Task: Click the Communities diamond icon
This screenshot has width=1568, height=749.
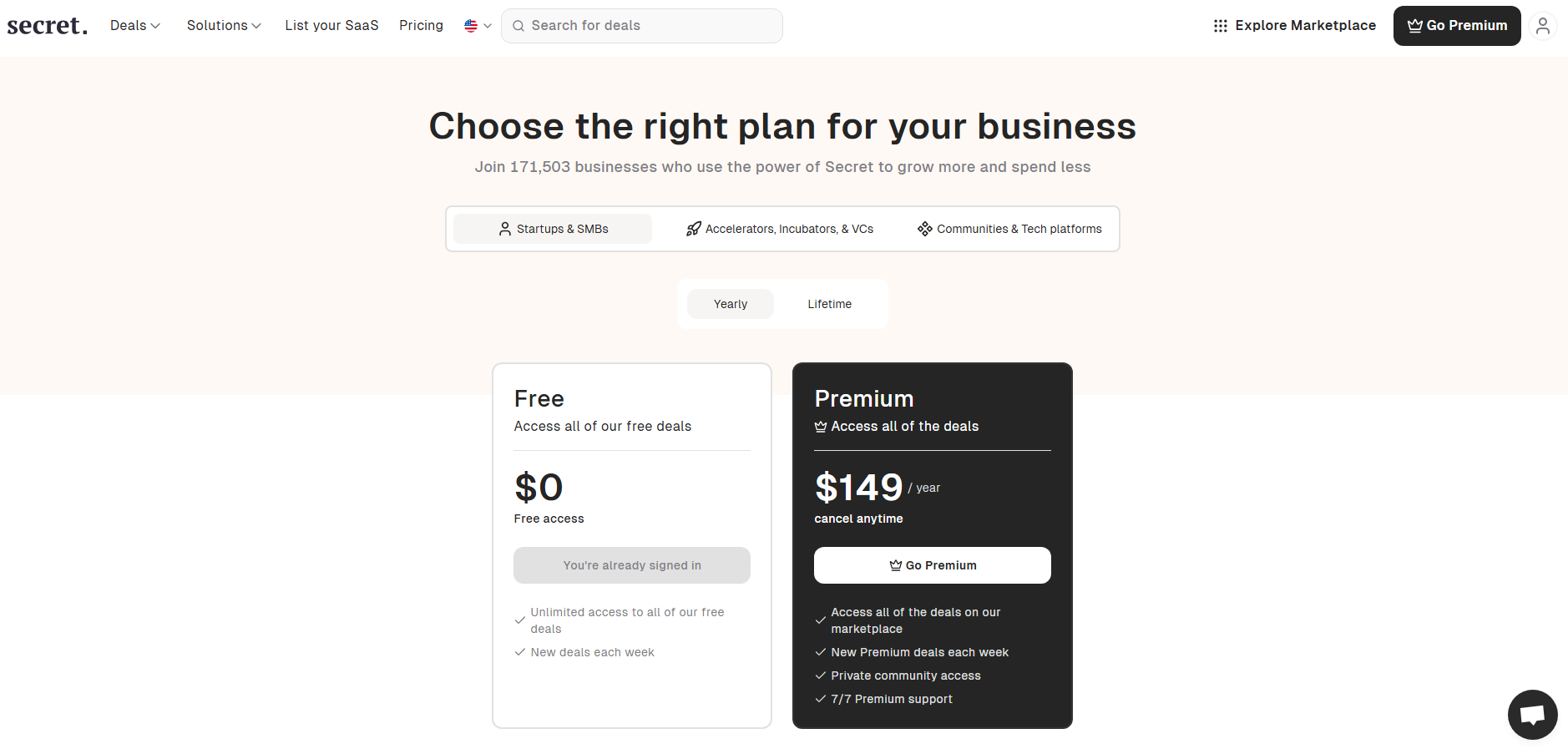Action: pyautogui.click(x=924, y=229)
